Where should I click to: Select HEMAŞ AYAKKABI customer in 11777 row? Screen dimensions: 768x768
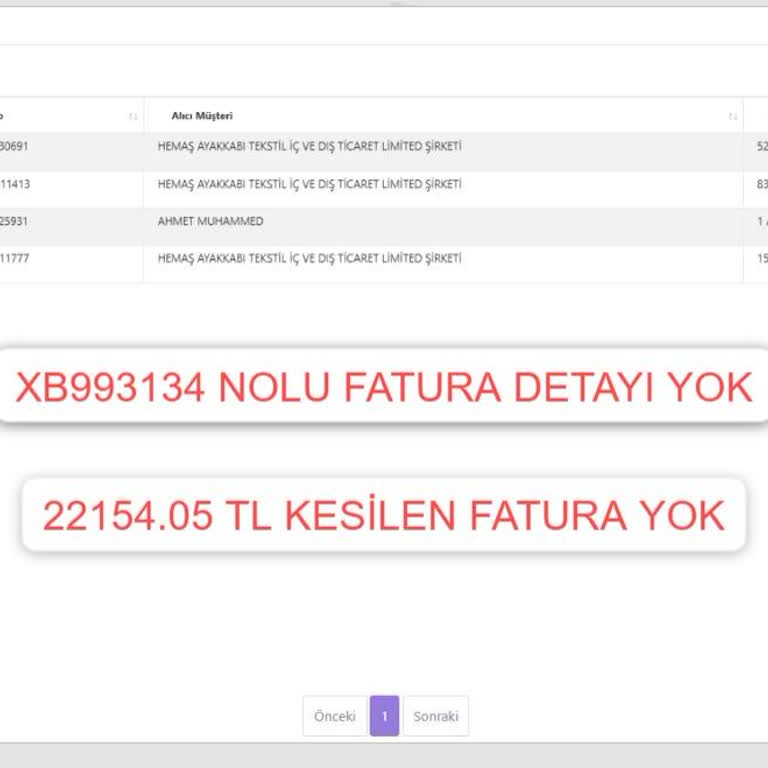point(310,258)
